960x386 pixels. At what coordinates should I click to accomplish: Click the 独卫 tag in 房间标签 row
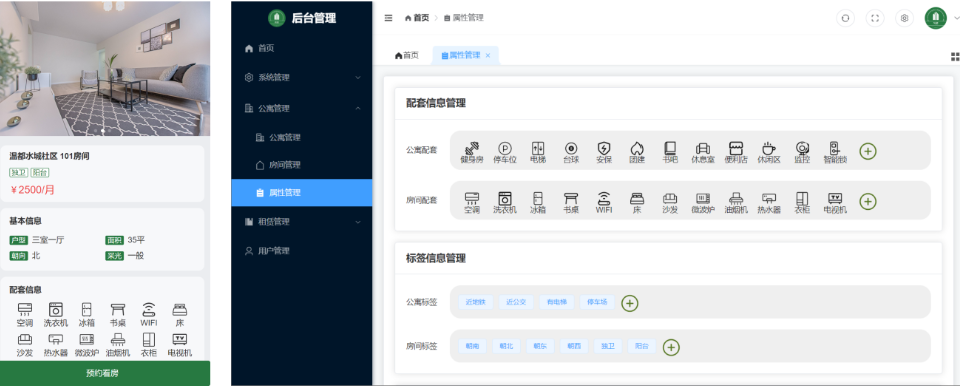tap(607, 346)
